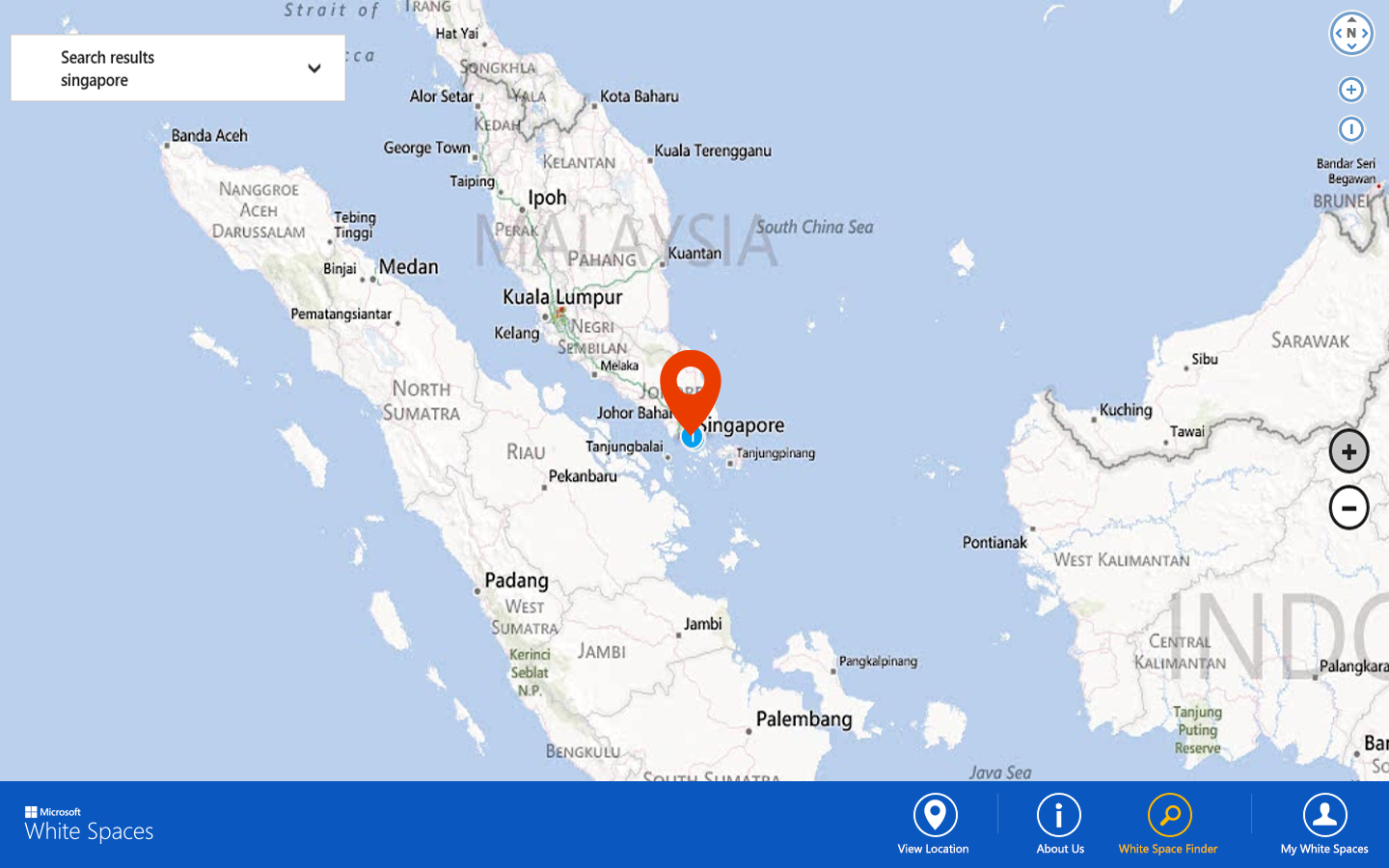1389x868 pixels.
Task: Pan map up using compass up arrow
Action: click(x=1351, y=19)
